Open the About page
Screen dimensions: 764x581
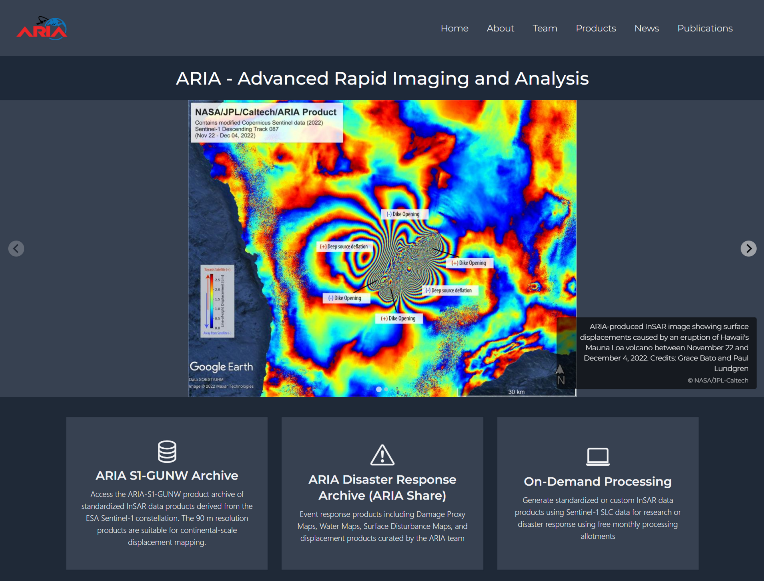pyautogui.click(x=500, y=28)
